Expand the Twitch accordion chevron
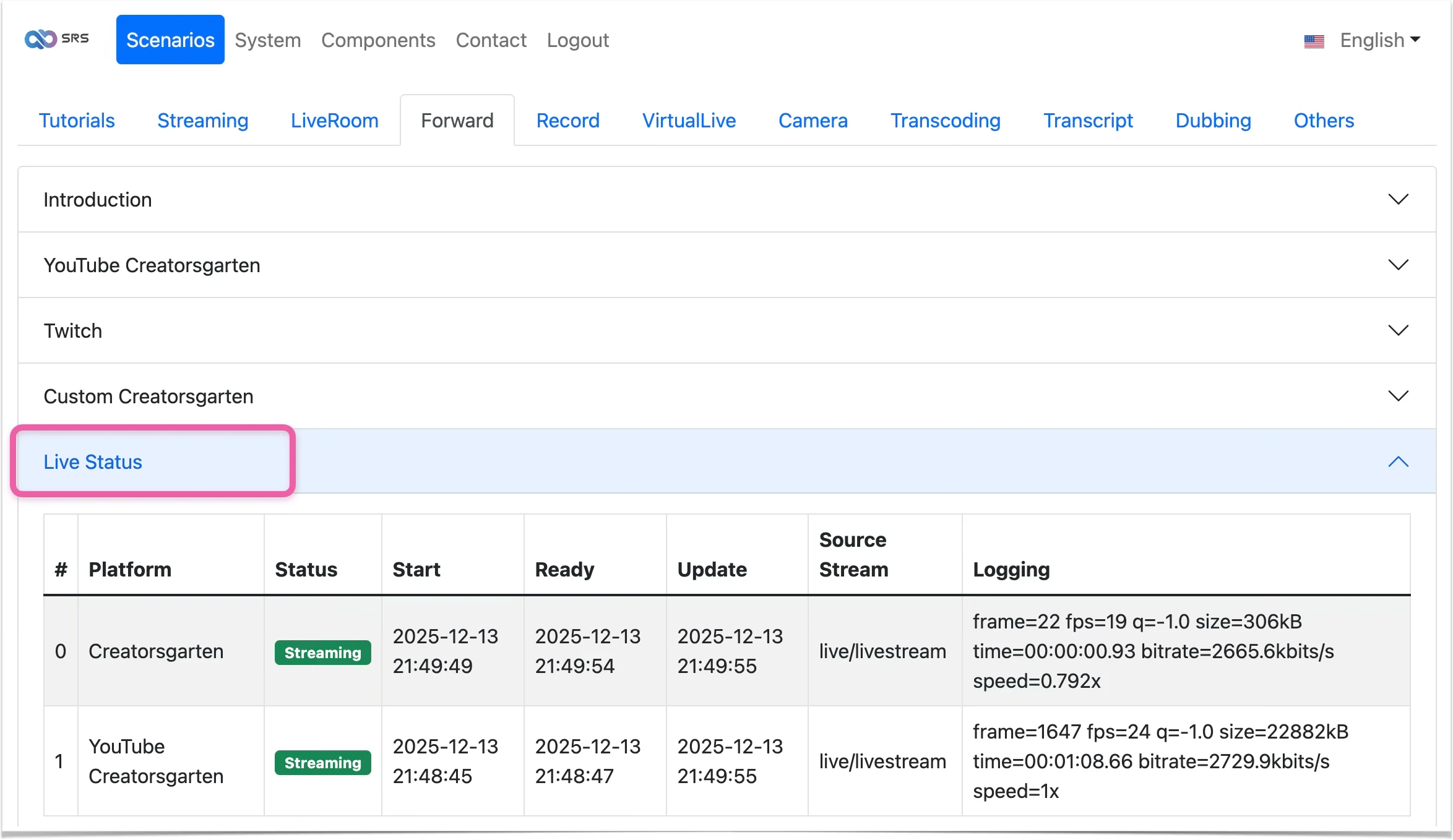The width and height of the screenshot is (1453, 840). [x=1397, y=330]
